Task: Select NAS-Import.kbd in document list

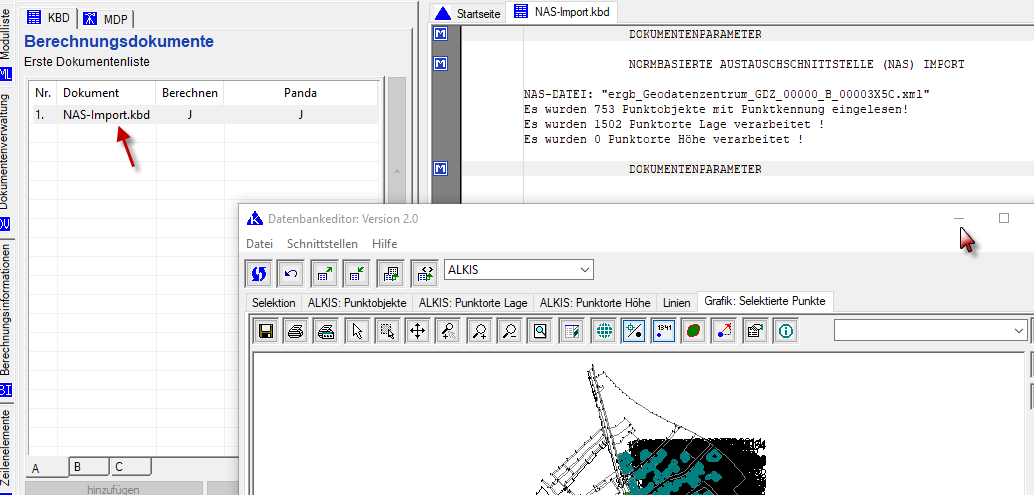Action: 106,115
